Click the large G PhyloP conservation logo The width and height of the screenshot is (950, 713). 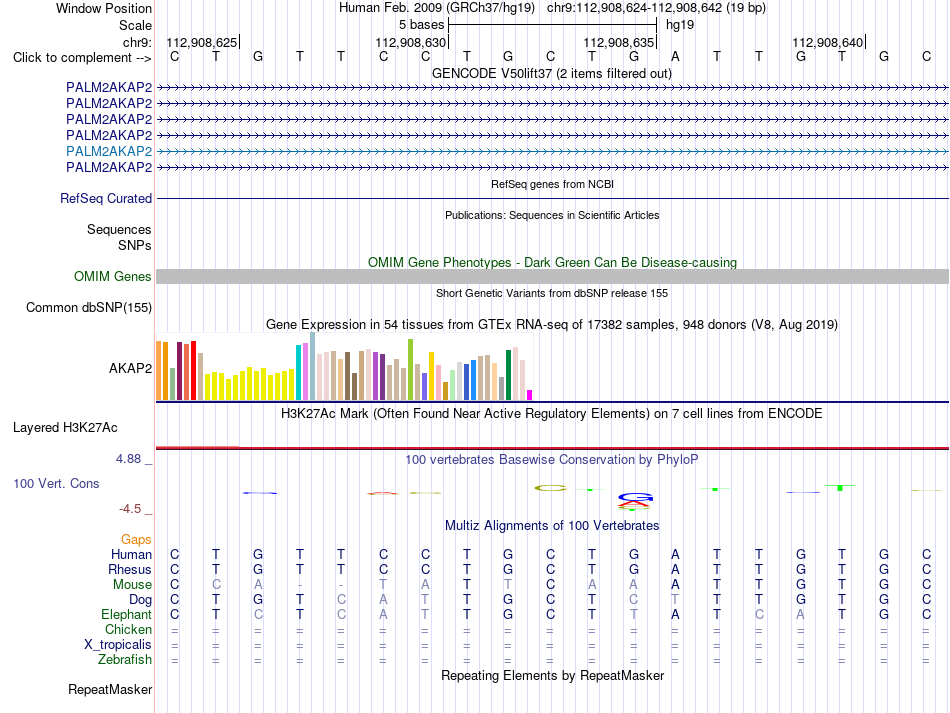click(x=635, y=497)
